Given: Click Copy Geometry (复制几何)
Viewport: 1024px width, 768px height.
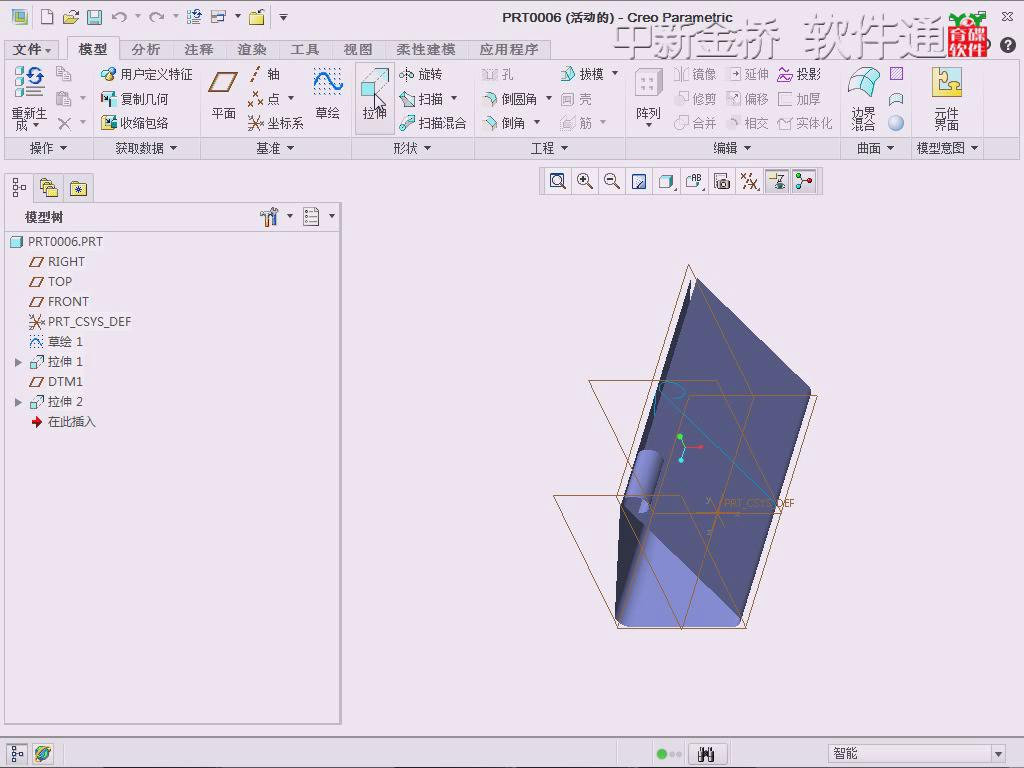Looking at the screenshot, I should pyautogui.click(x=135, y=99).
